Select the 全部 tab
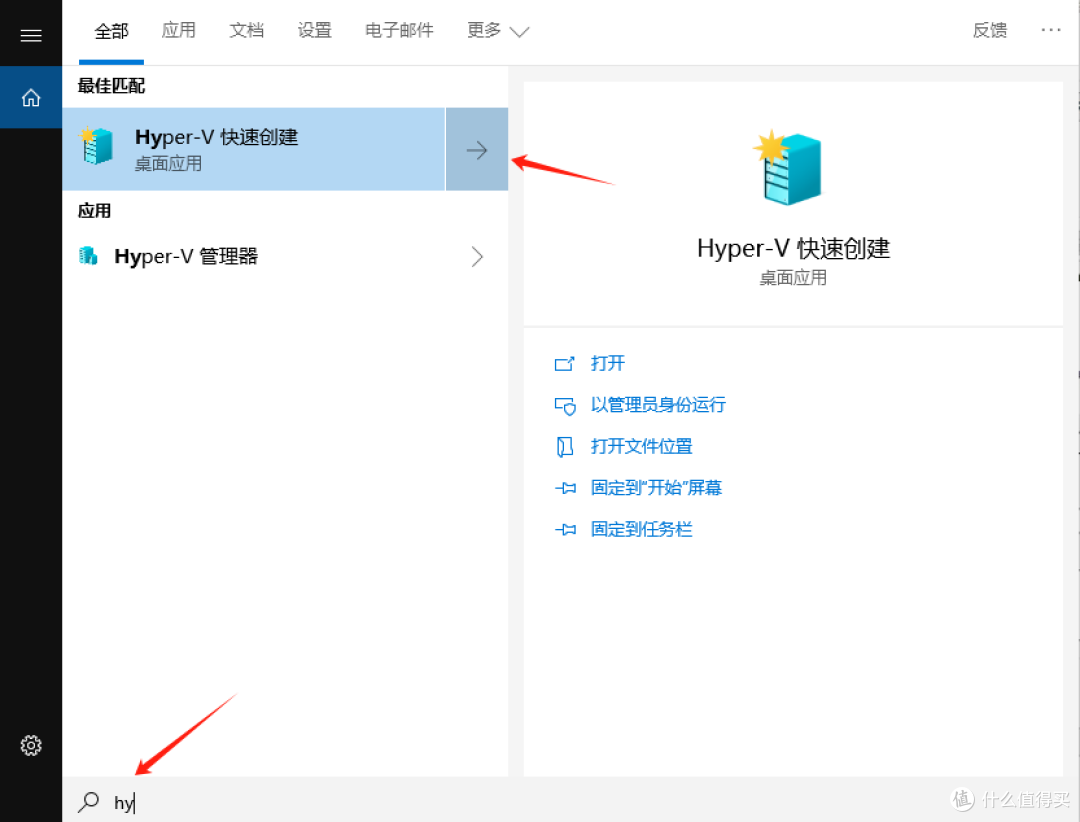 click(112, 31)
